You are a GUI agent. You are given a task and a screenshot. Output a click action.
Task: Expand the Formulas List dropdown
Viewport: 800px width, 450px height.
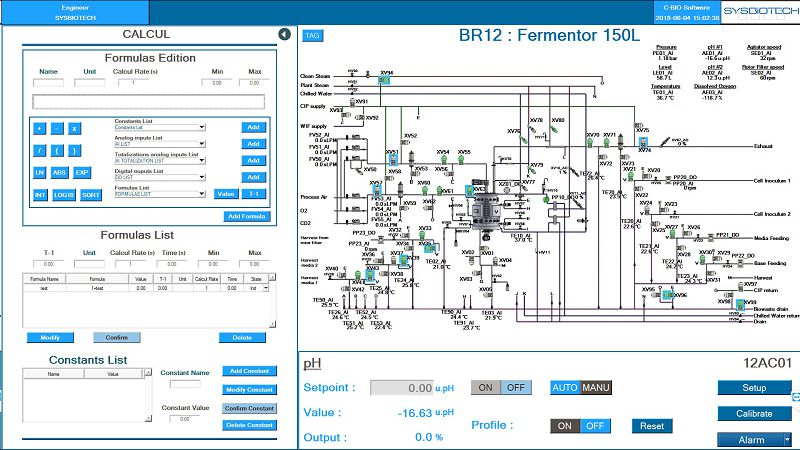coord(202,194)
